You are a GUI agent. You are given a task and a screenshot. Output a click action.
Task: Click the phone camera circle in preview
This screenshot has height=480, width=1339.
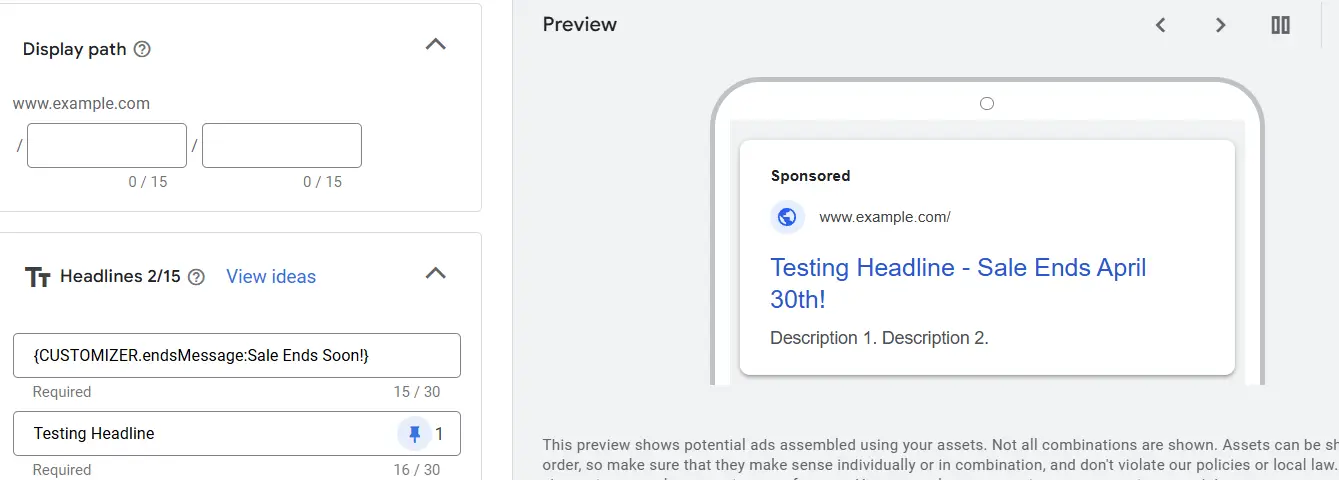[x=987, y=104]
